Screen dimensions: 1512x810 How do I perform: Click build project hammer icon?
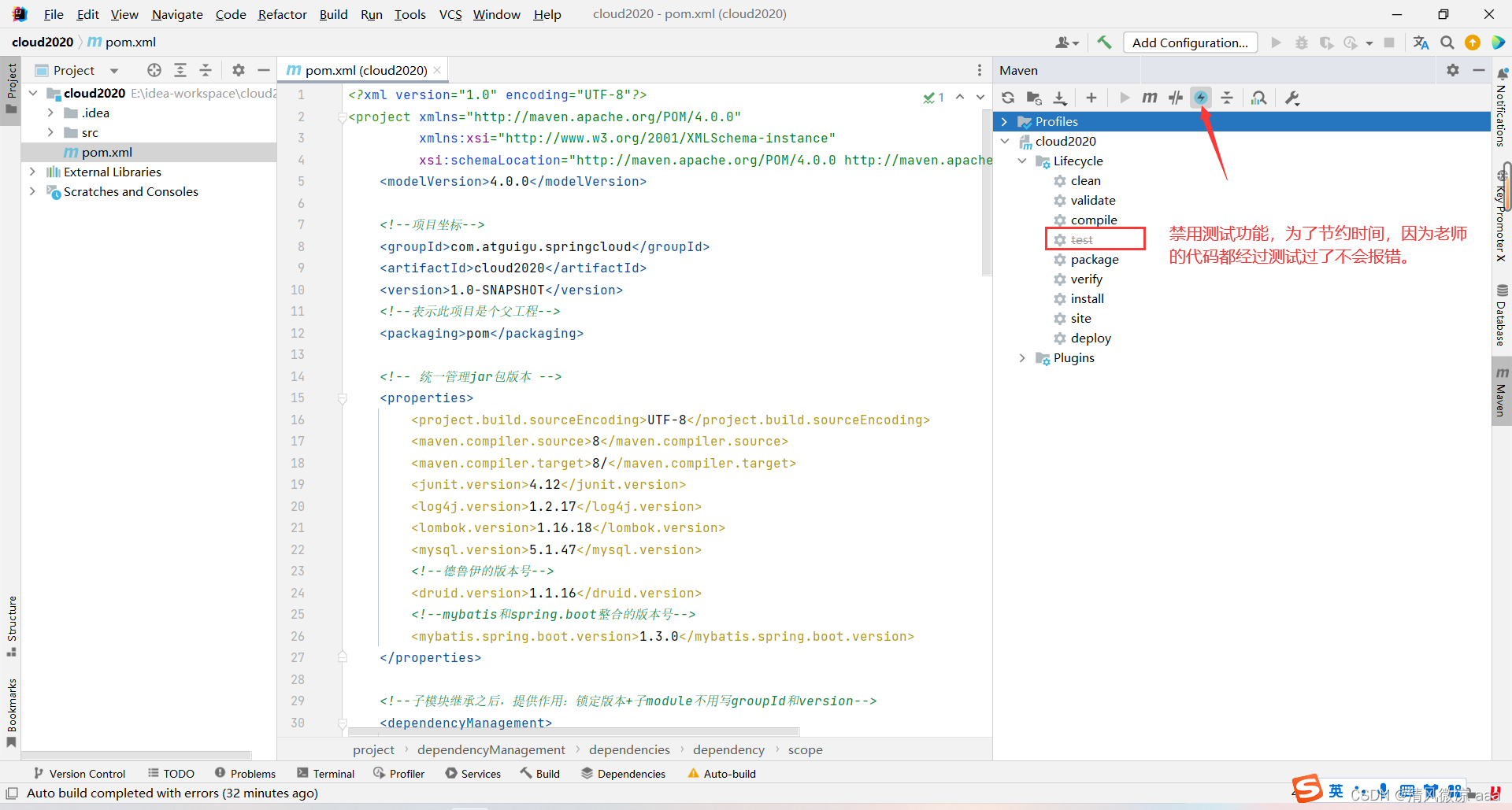pyautogui.click(x=1104, y=43)
